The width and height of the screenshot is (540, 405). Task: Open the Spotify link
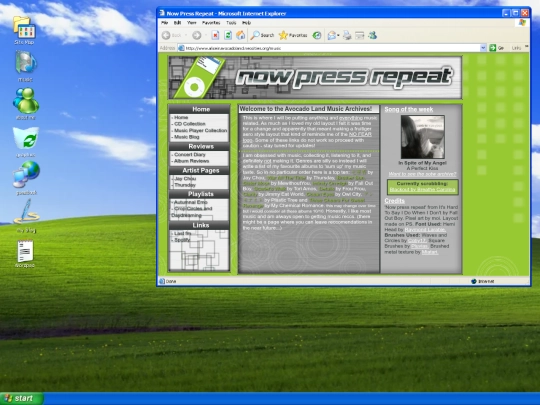[x=182, y=240]
